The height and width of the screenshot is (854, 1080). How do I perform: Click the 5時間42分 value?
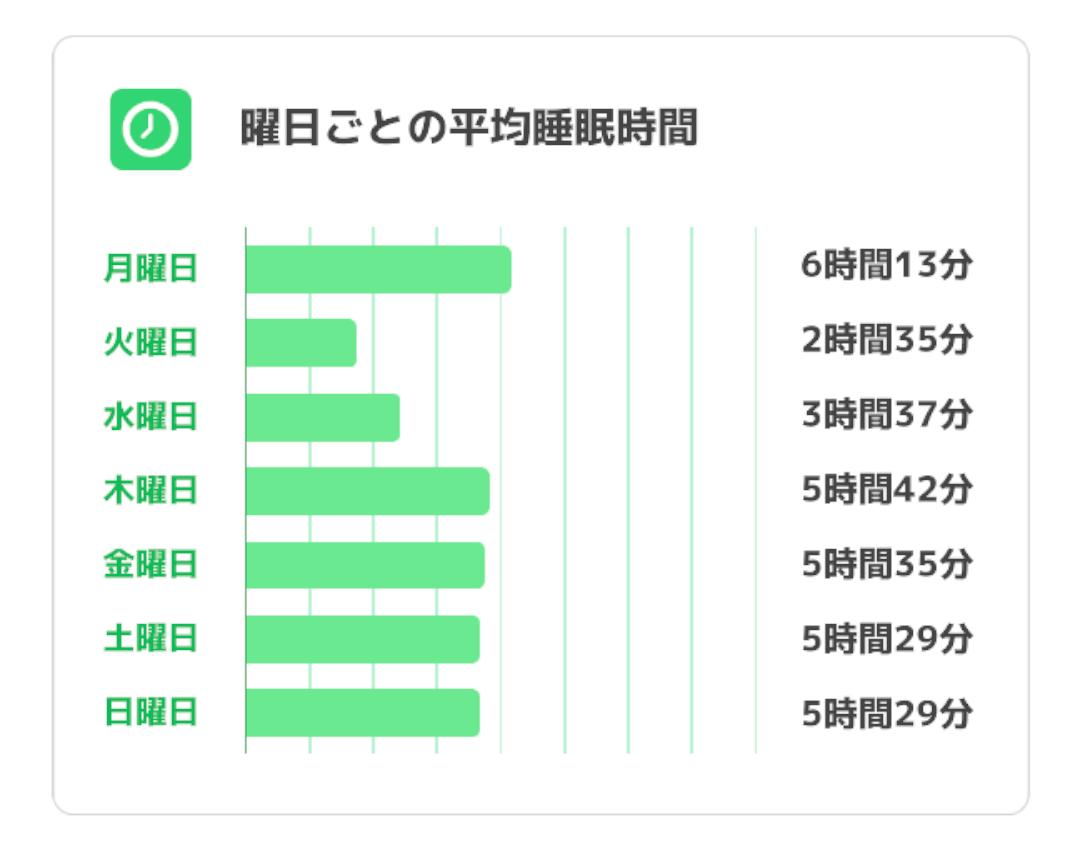pos(886,491)
